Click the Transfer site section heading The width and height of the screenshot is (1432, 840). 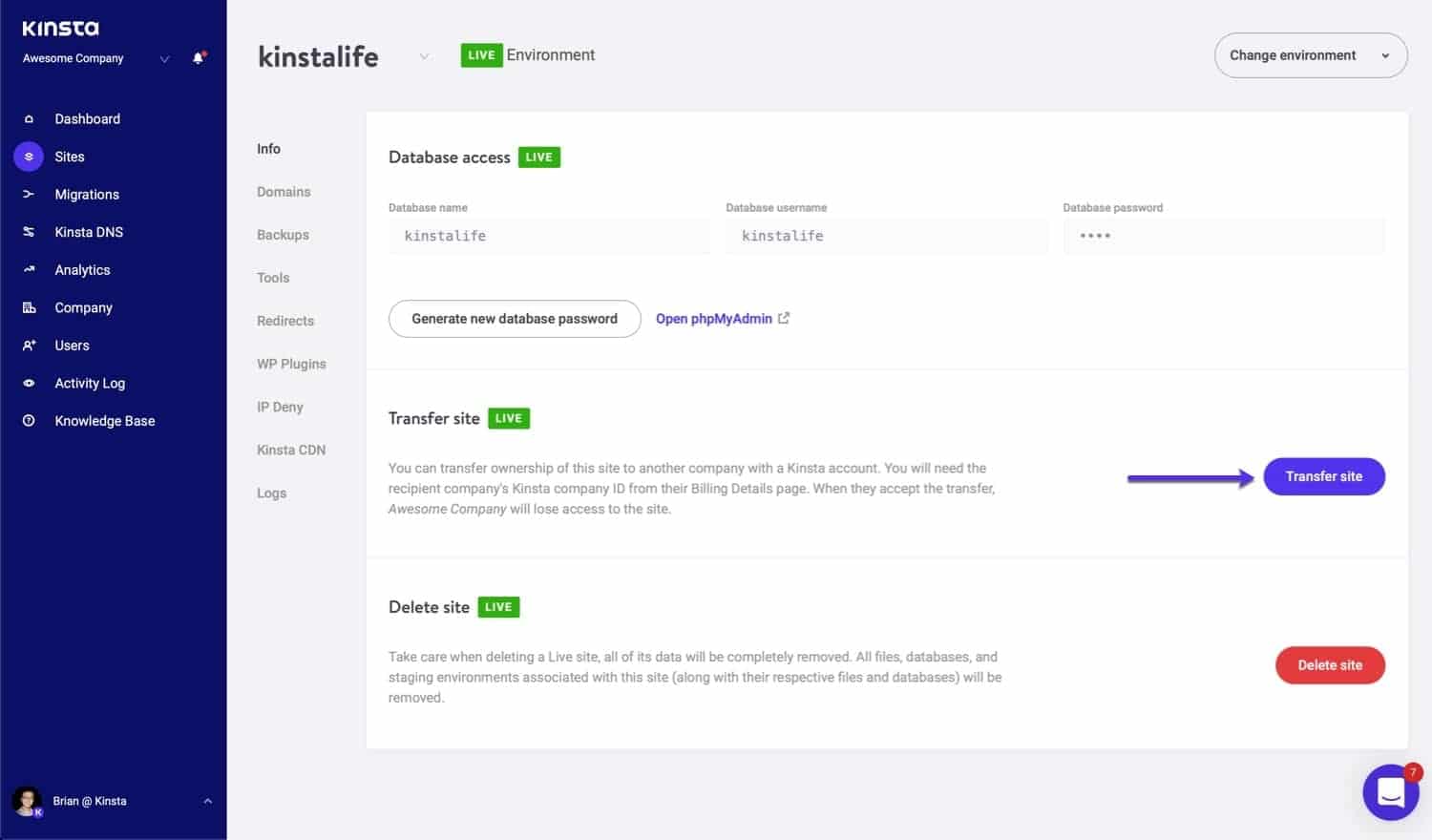pyautogui.click(x=434, y=418)
